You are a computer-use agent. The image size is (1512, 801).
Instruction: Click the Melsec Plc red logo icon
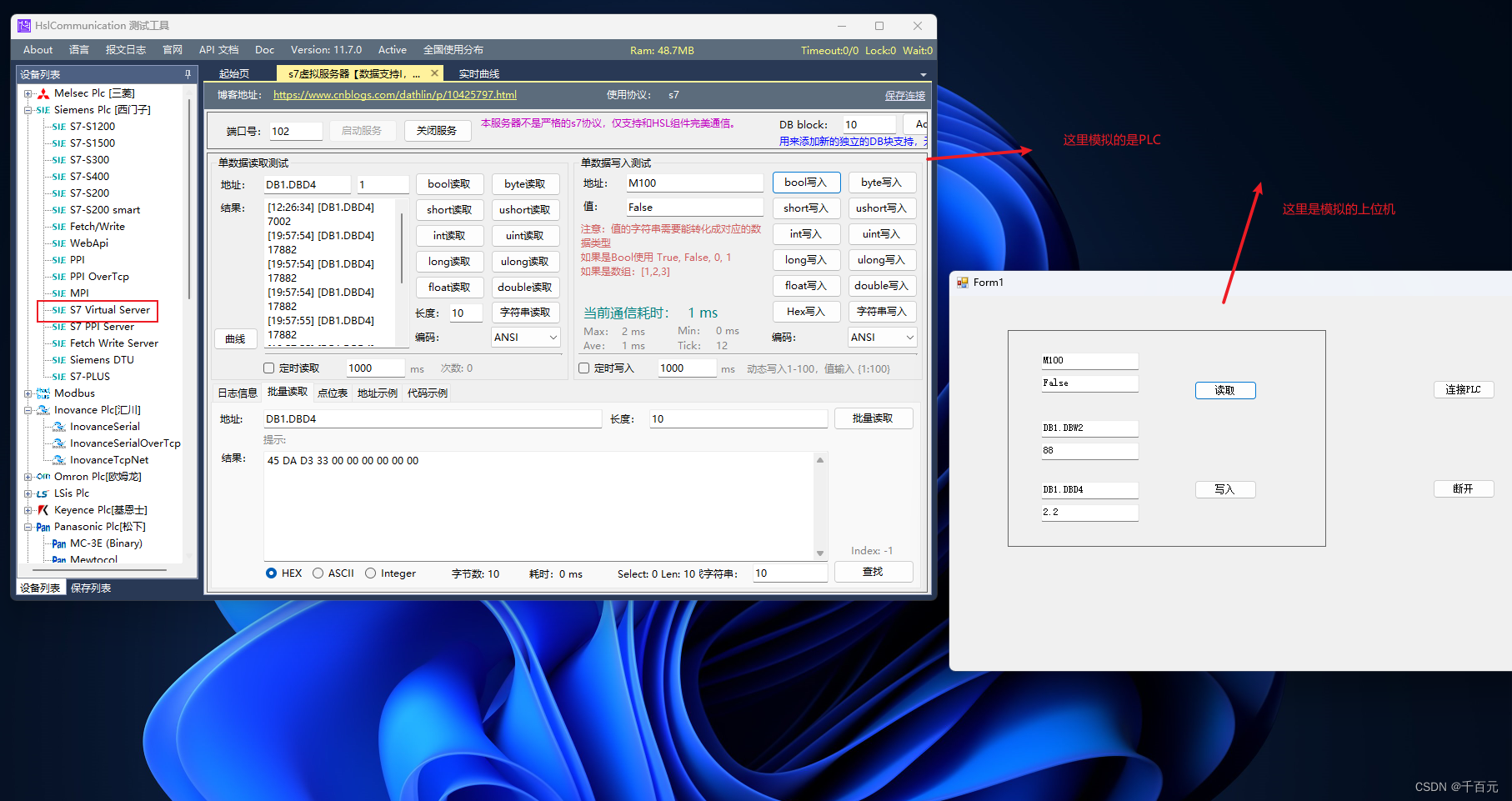pos(43,93)
